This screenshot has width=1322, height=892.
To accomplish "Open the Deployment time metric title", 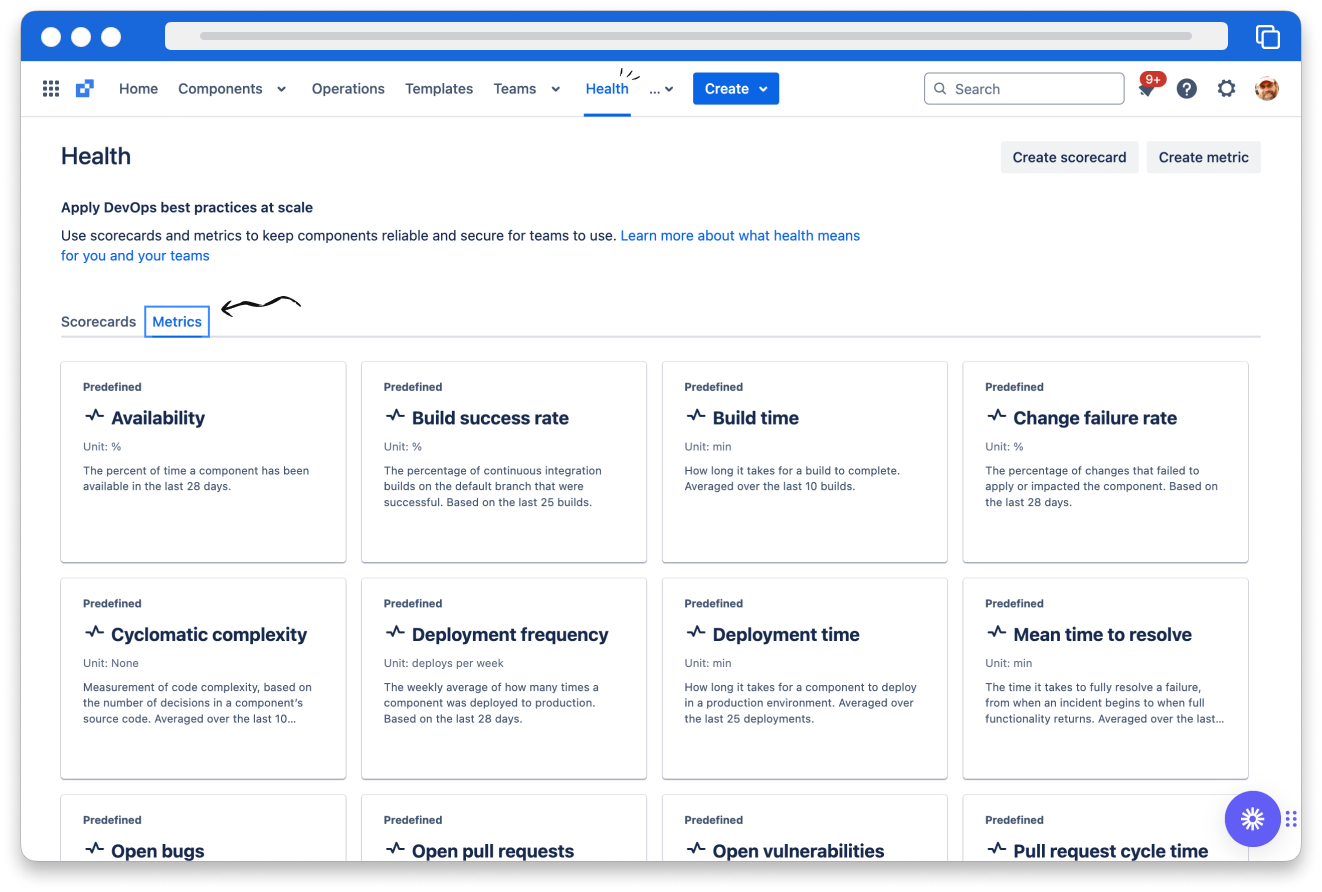I will [786, 634].
